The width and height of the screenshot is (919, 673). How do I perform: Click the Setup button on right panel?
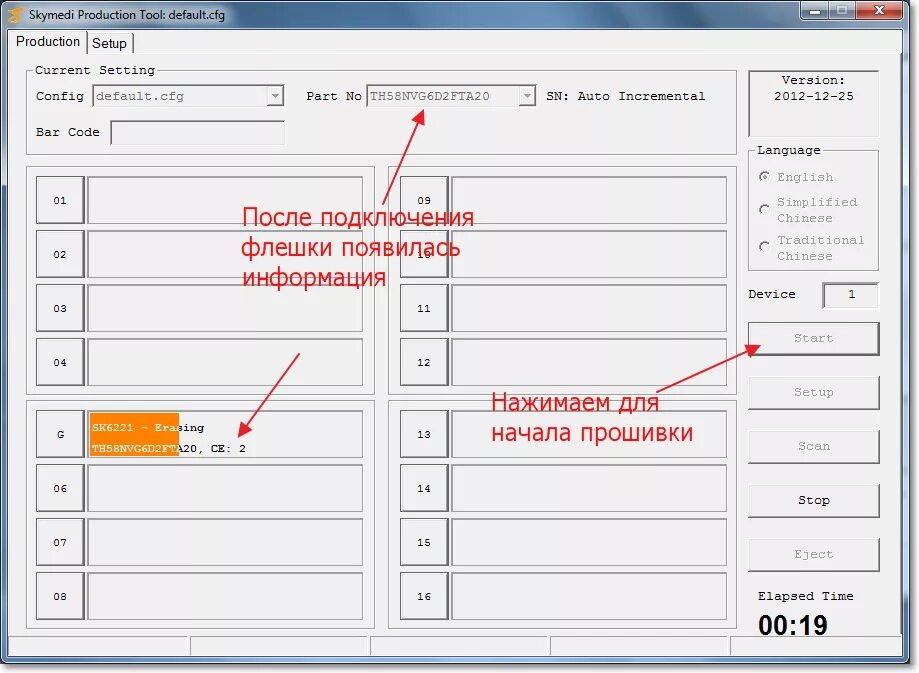(814, 392)
